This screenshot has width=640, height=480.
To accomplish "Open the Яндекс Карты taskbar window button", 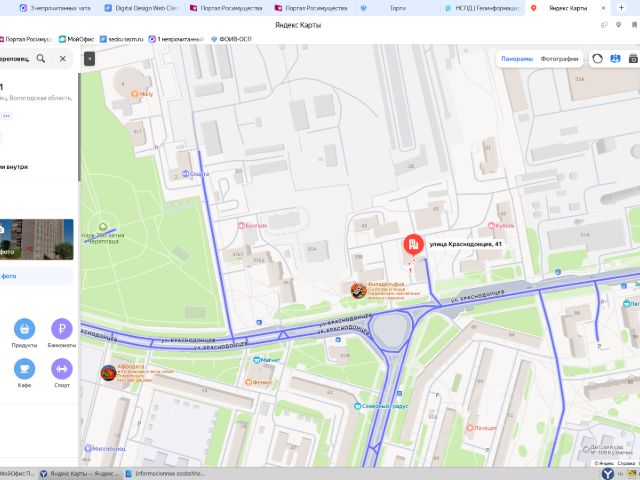I will (x=81, y=473).
